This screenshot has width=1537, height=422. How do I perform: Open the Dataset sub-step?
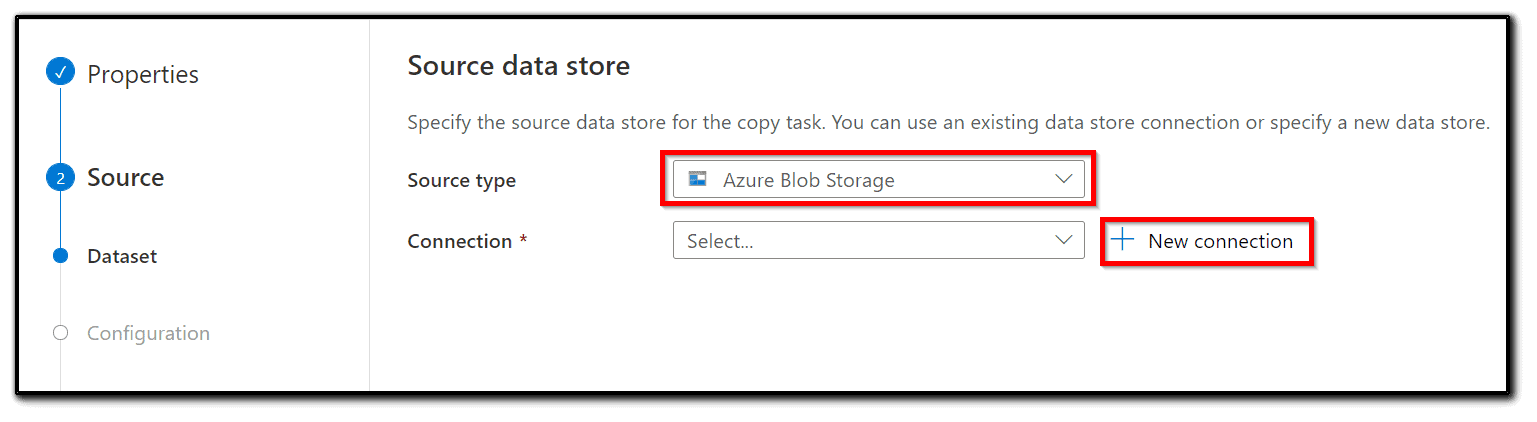[122, 256]
